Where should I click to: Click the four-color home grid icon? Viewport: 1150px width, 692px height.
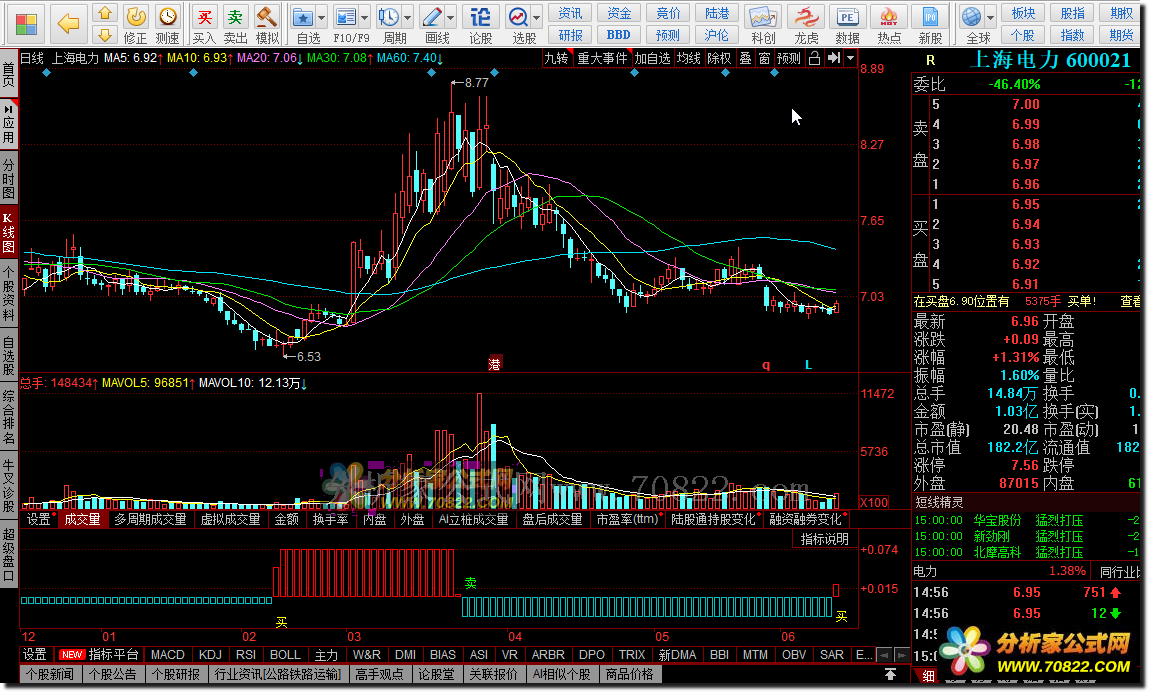26,24
